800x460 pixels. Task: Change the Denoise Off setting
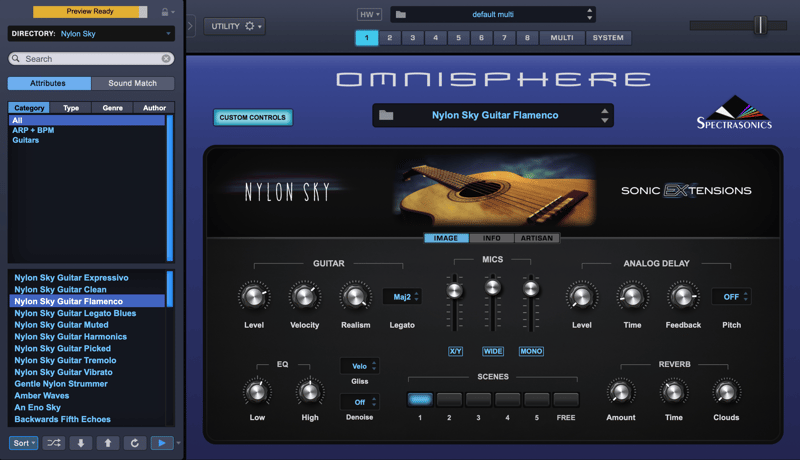[x=360, y=402]
